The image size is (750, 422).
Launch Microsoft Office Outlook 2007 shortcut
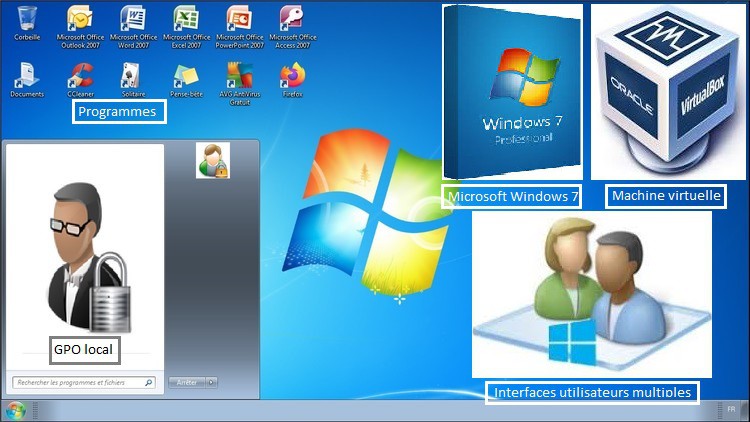pos(80,27)
